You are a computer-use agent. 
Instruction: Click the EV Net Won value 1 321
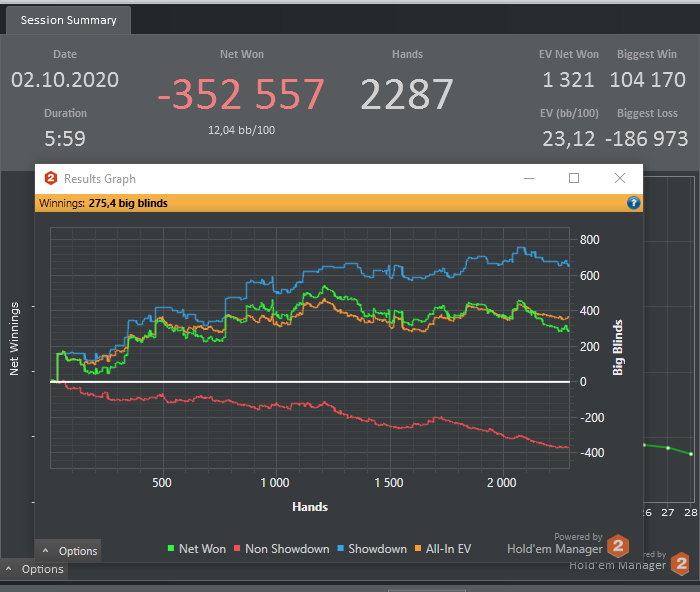pyautogui.click(x=568, y=80)
